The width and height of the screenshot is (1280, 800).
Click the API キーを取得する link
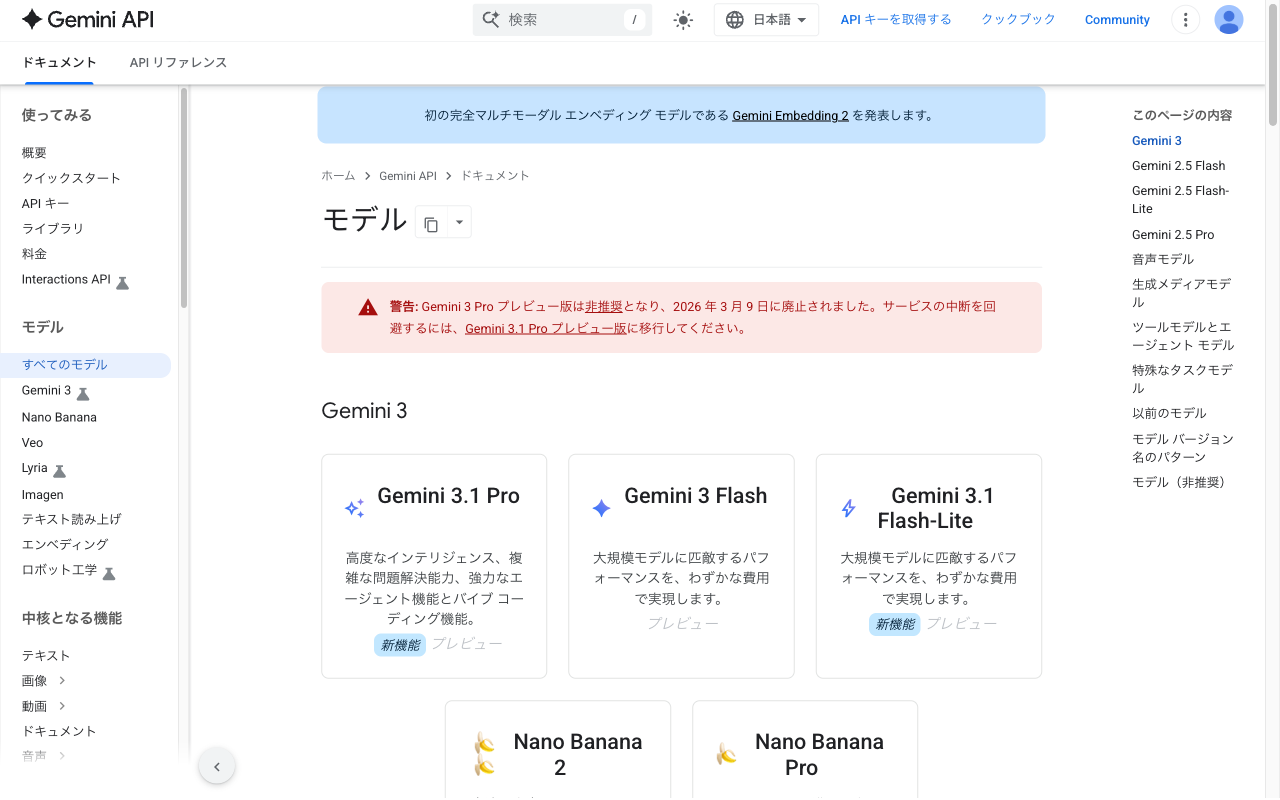(x=896, y=19)
